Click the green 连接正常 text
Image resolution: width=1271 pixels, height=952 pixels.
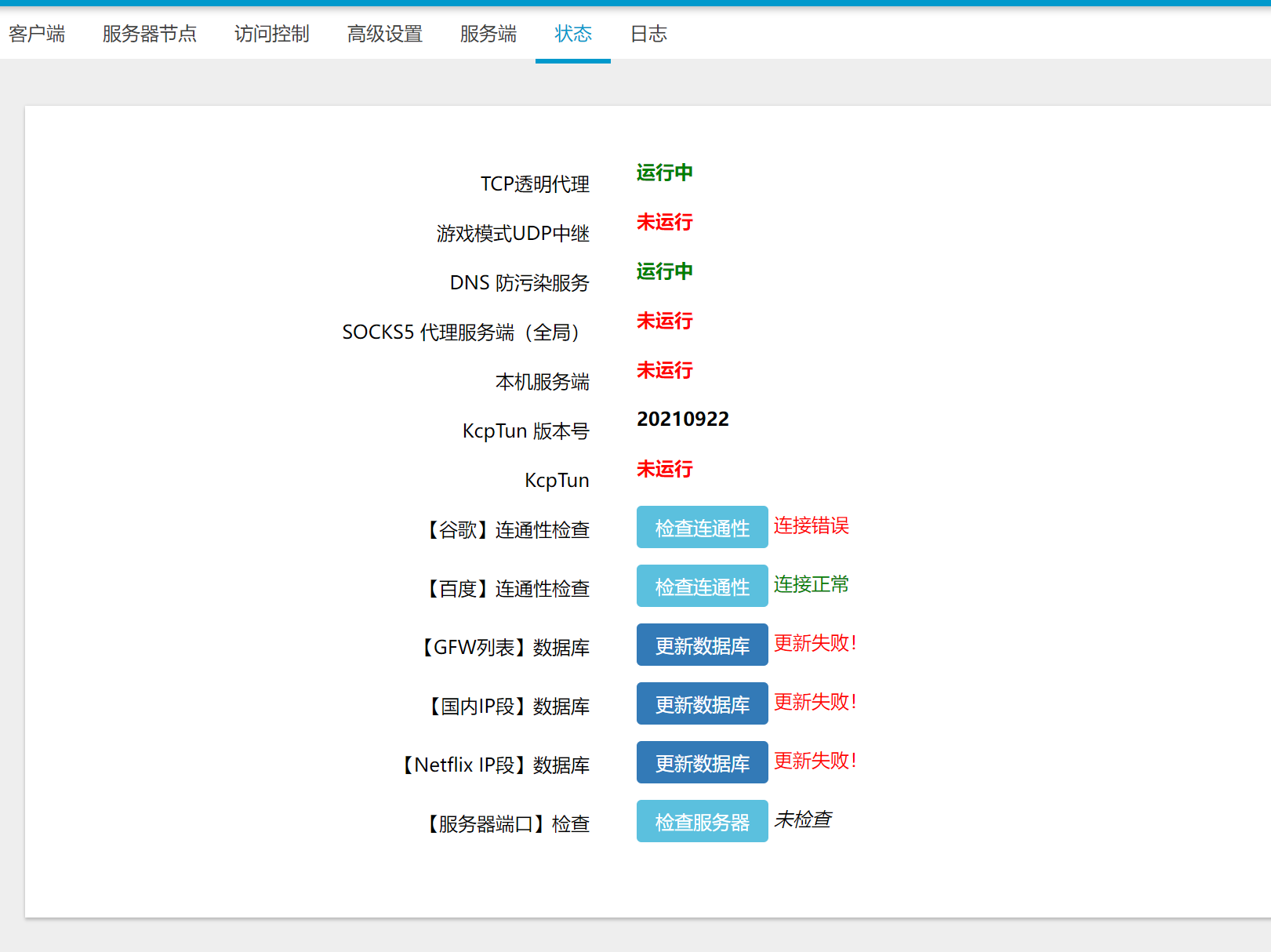coord(811,584)
